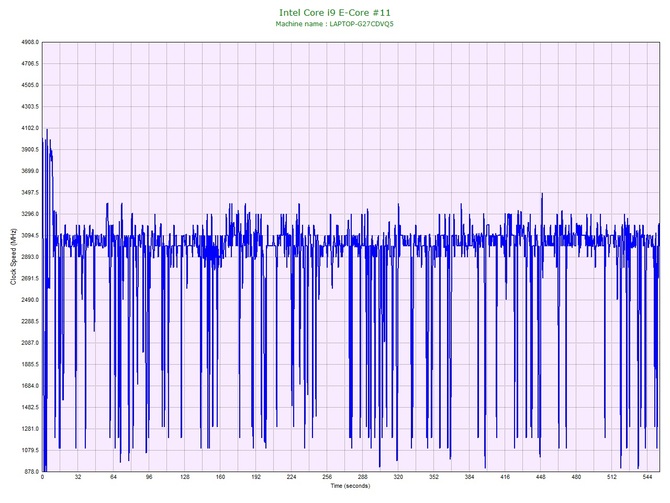Click the '4505.0' y-axis tick label
670x503 pixels.
point(30,85)
